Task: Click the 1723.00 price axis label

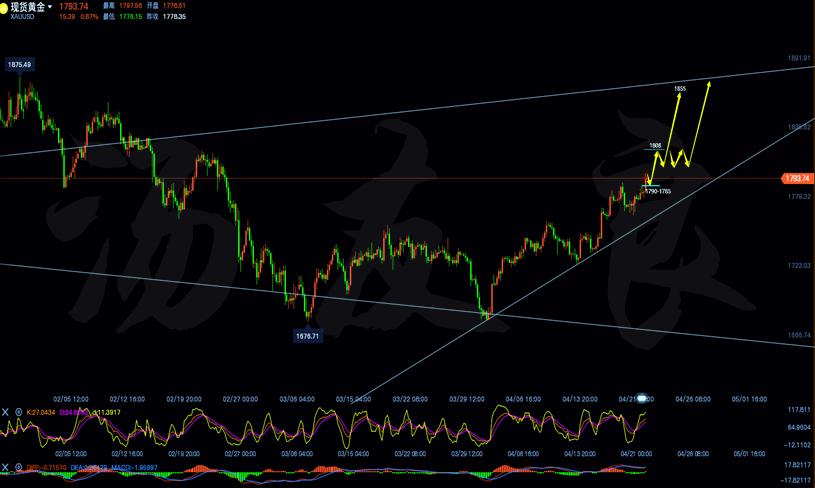Action: (x=798, y=265)
